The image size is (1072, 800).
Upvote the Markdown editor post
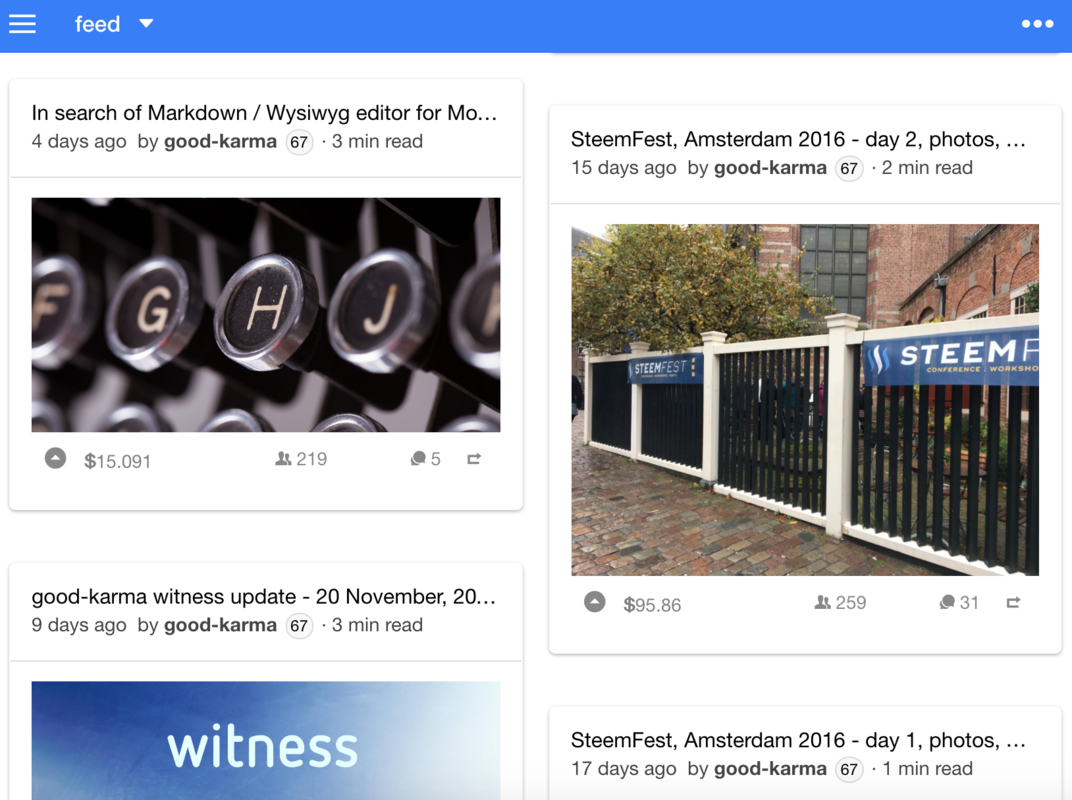[x=55, y=458]
